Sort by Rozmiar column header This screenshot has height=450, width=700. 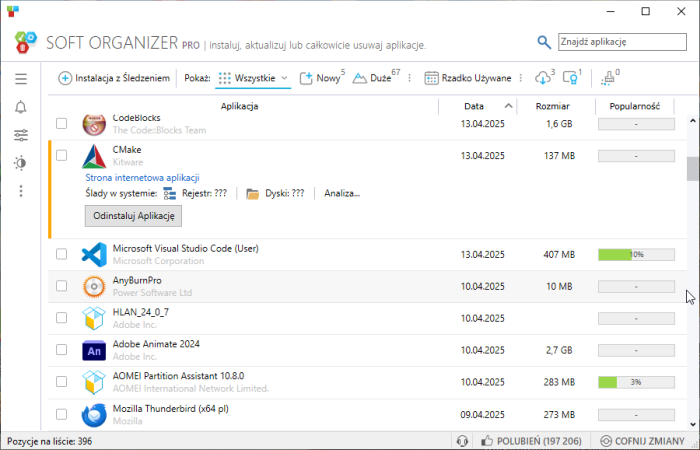pos(553,106)
